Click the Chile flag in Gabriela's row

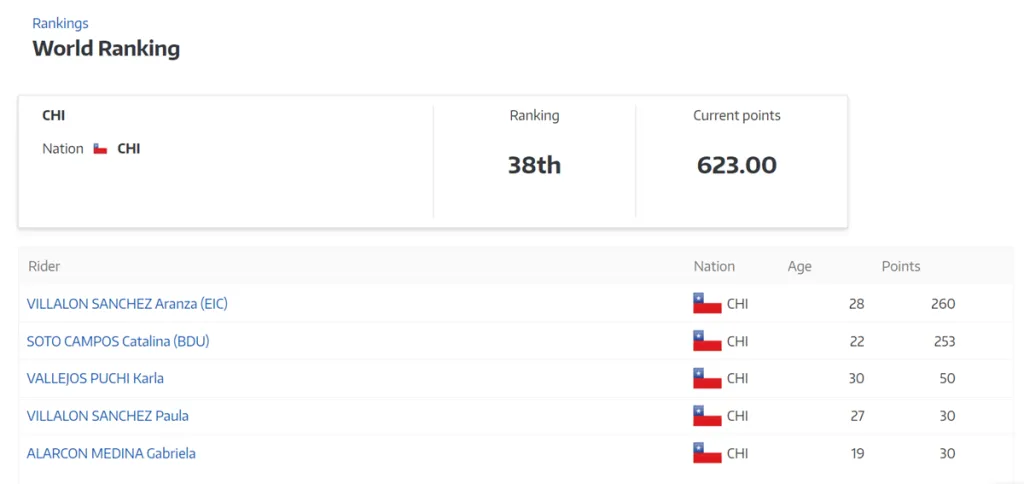[x=707, y=453]
